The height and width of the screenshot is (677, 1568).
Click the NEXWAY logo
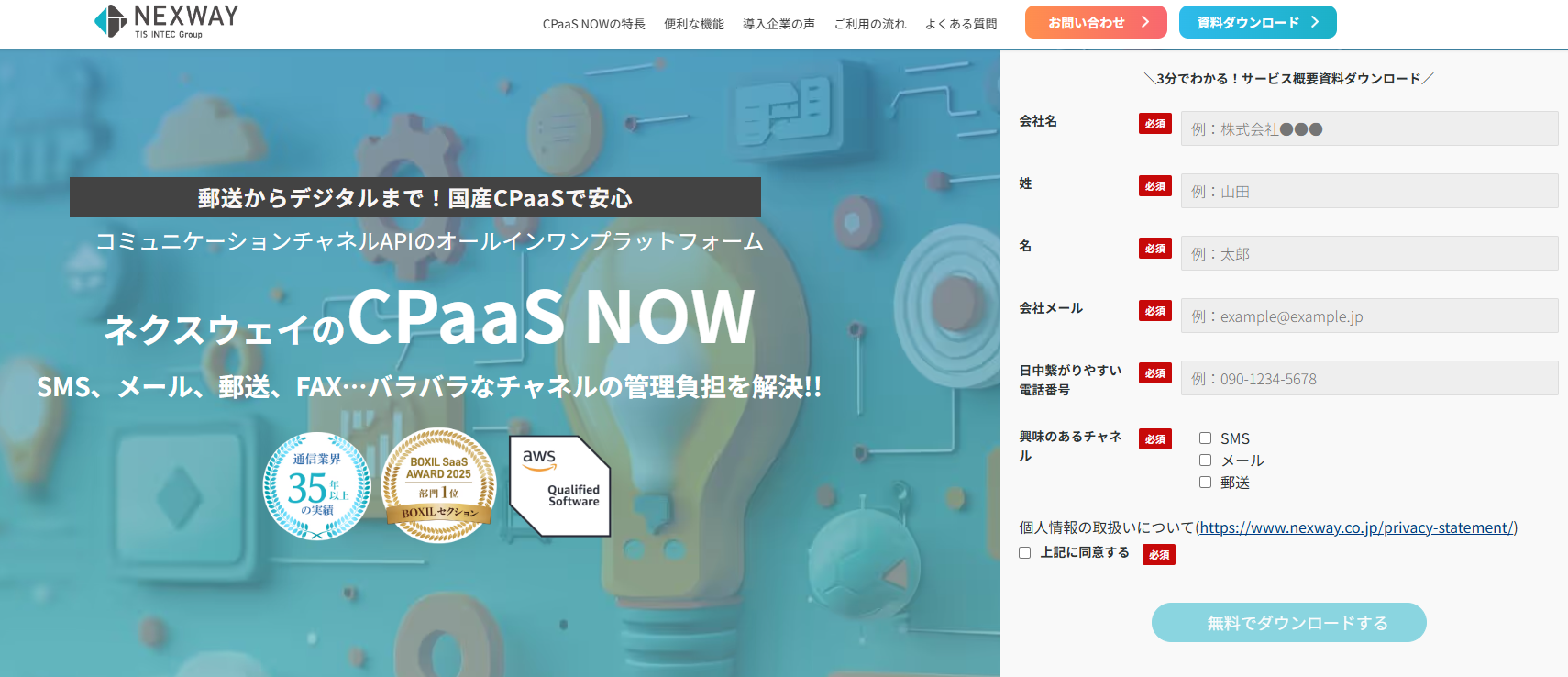(x=166, y=21)
